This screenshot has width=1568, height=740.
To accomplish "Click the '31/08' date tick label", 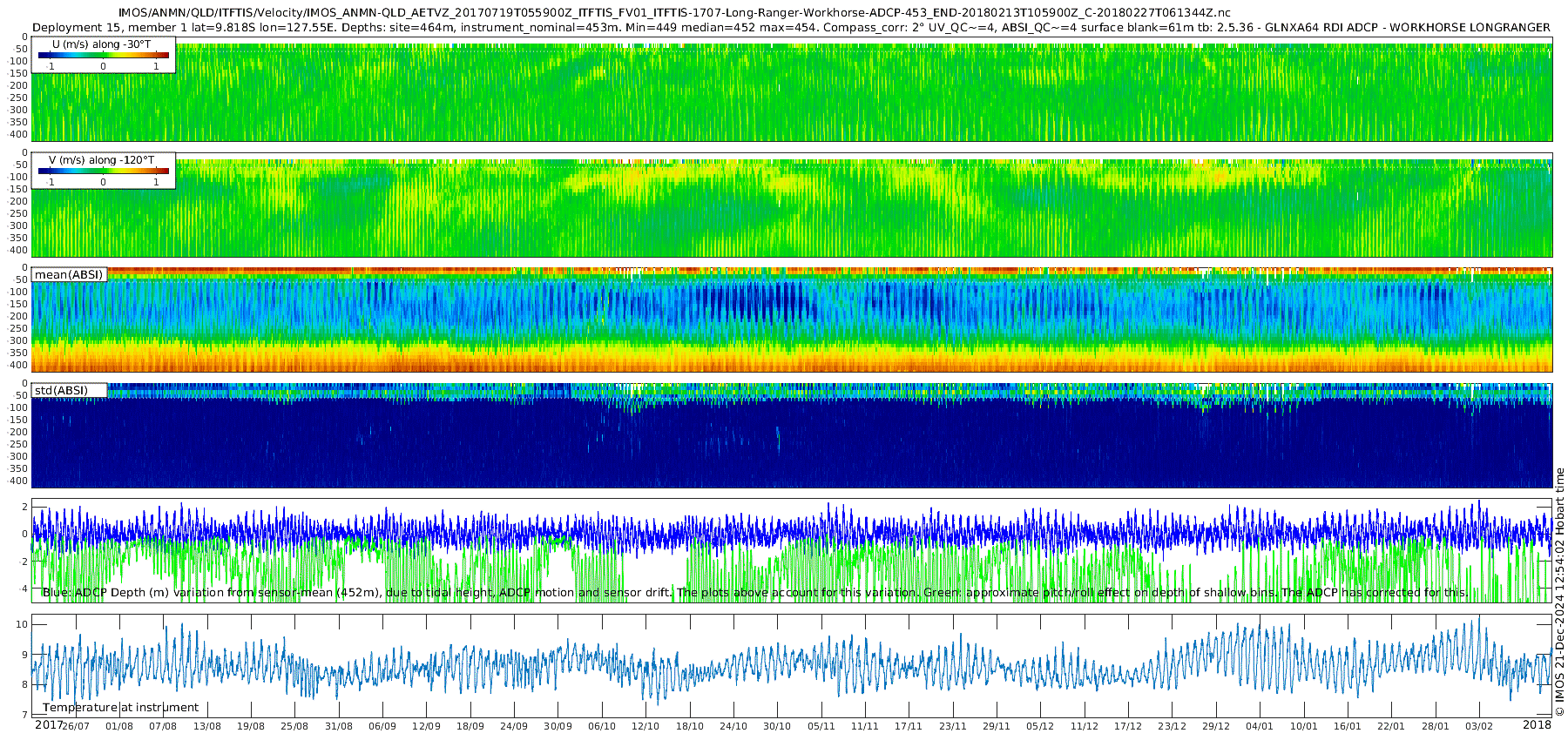I will (x=339, y=727).
